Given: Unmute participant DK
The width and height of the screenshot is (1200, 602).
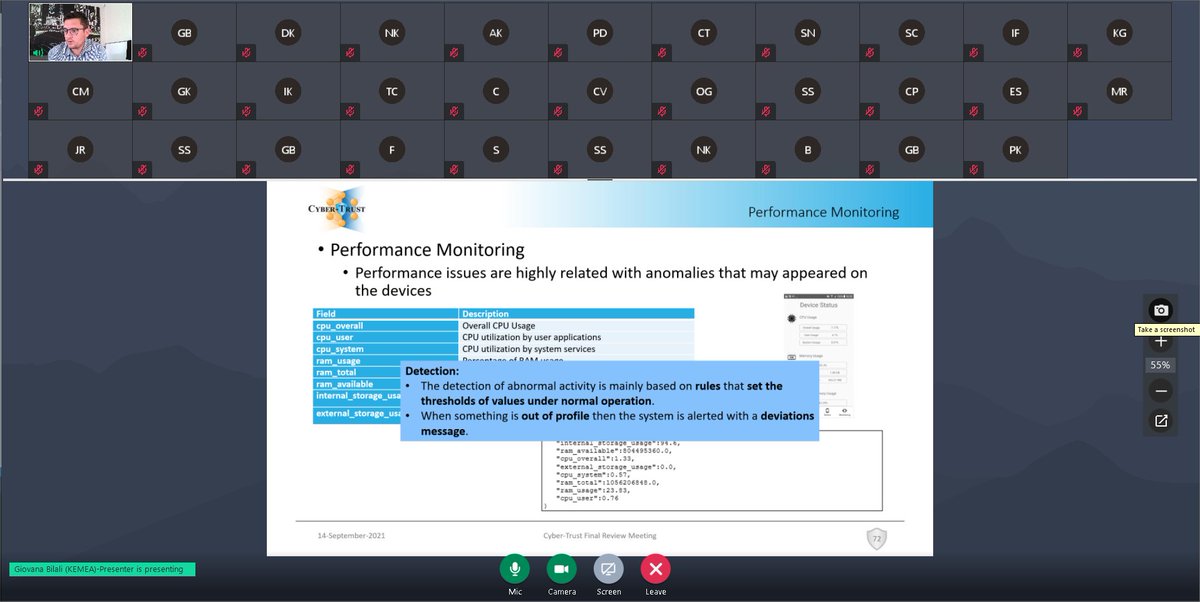Looking at the screenshot, I should click(x=246, y=52).
